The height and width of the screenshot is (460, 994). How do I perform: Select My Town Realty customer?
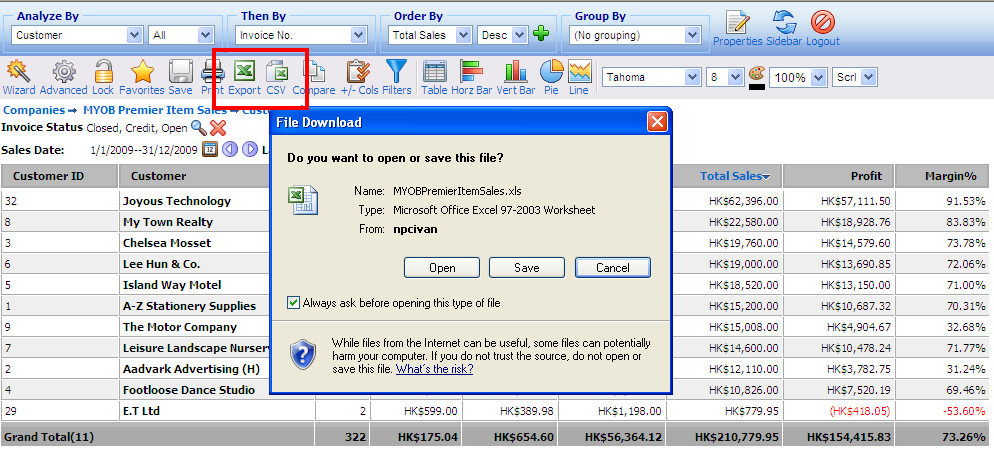pos(168,222)
